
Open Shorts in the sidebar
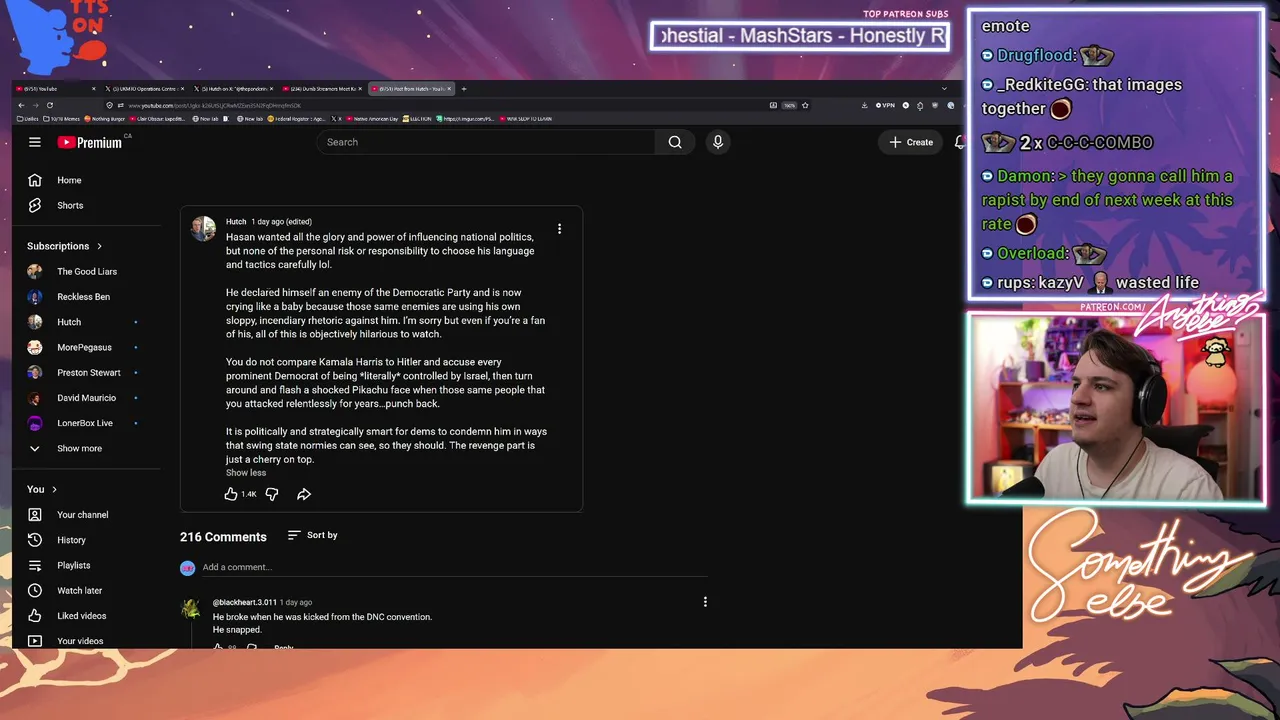click(69, 205)
